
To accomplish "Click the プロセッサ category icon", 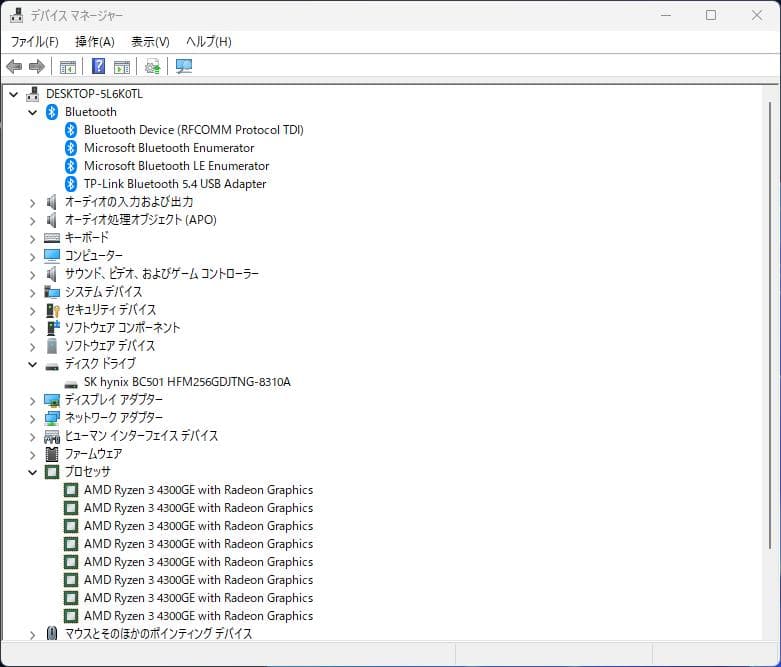I will coord(52,472).
